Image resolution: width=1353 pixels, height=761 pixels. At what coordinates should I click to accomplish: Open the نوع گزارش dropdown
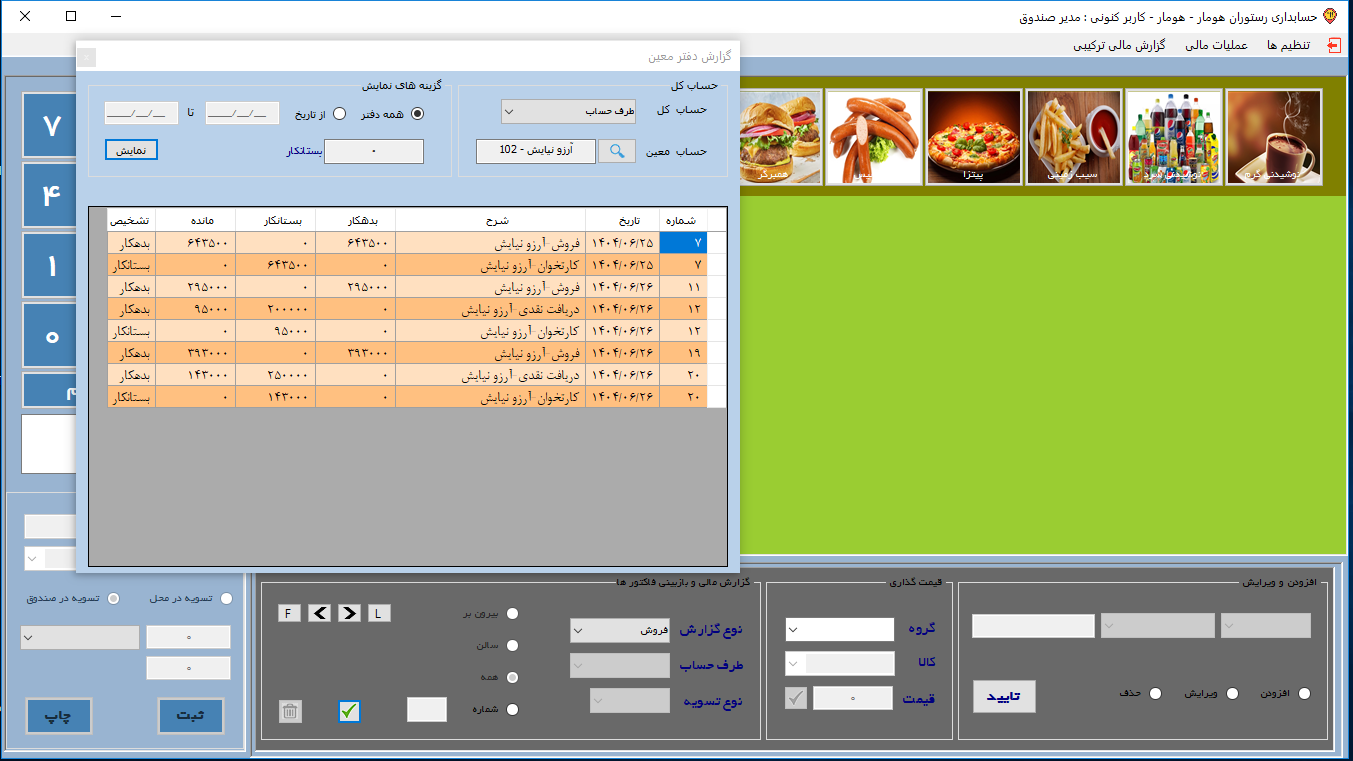[x=620, y=630]
